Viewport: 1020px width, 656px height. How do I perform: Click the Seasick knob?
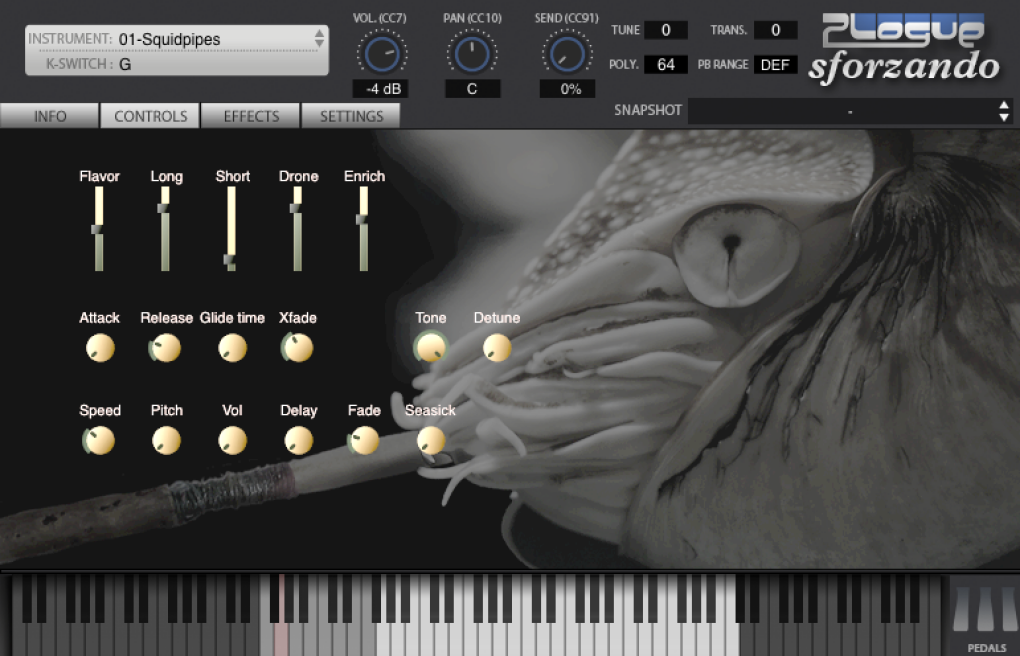click(431, 441)
